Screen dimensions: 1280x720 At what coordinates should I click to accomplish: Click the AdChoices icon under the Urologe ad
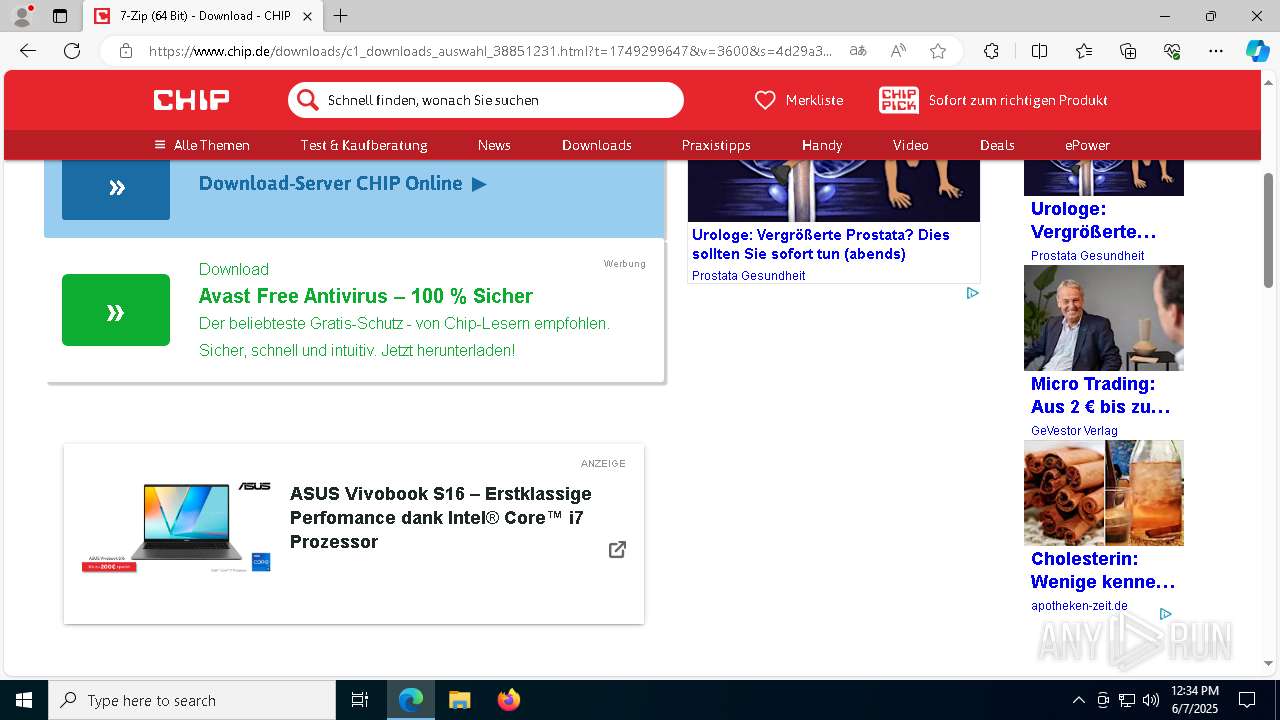click(x=972, y=293)
